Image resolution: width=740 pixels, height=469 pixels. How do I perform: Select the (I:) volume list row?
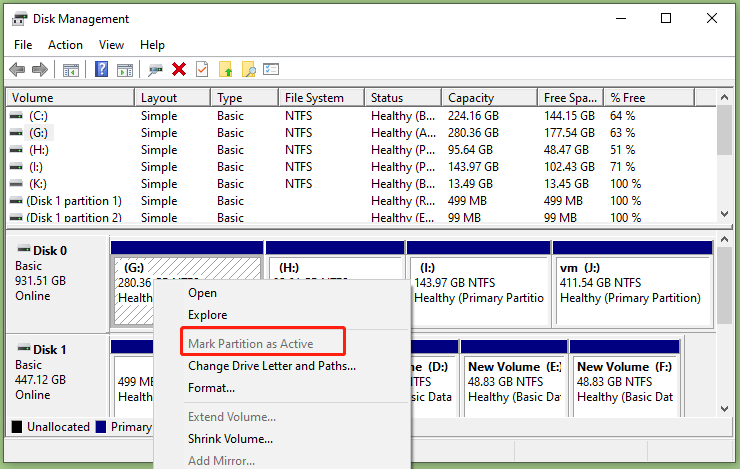pos(362,167)
